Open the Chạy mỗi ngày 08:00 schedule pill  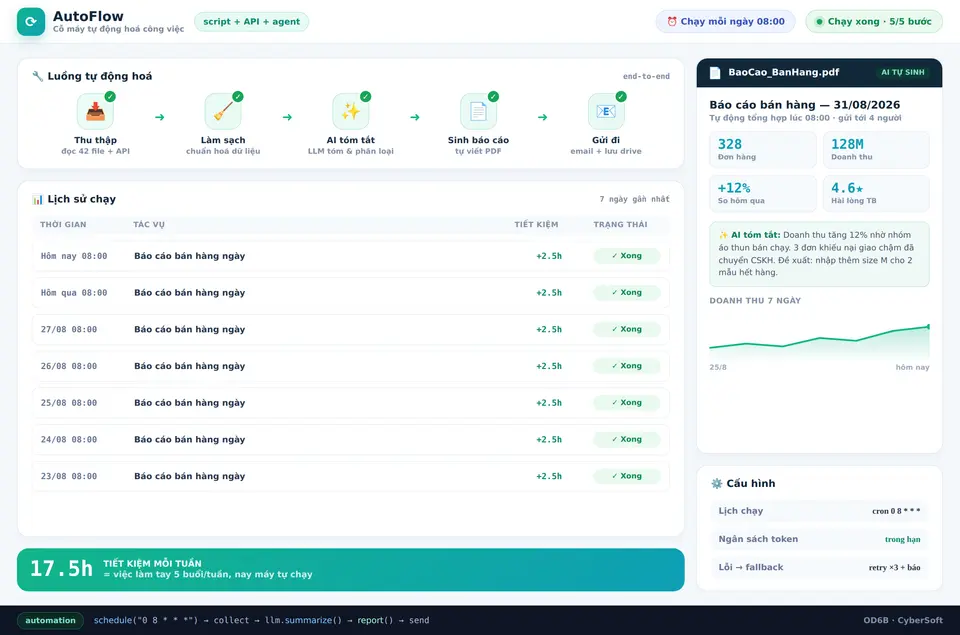[x=725, y=21]
